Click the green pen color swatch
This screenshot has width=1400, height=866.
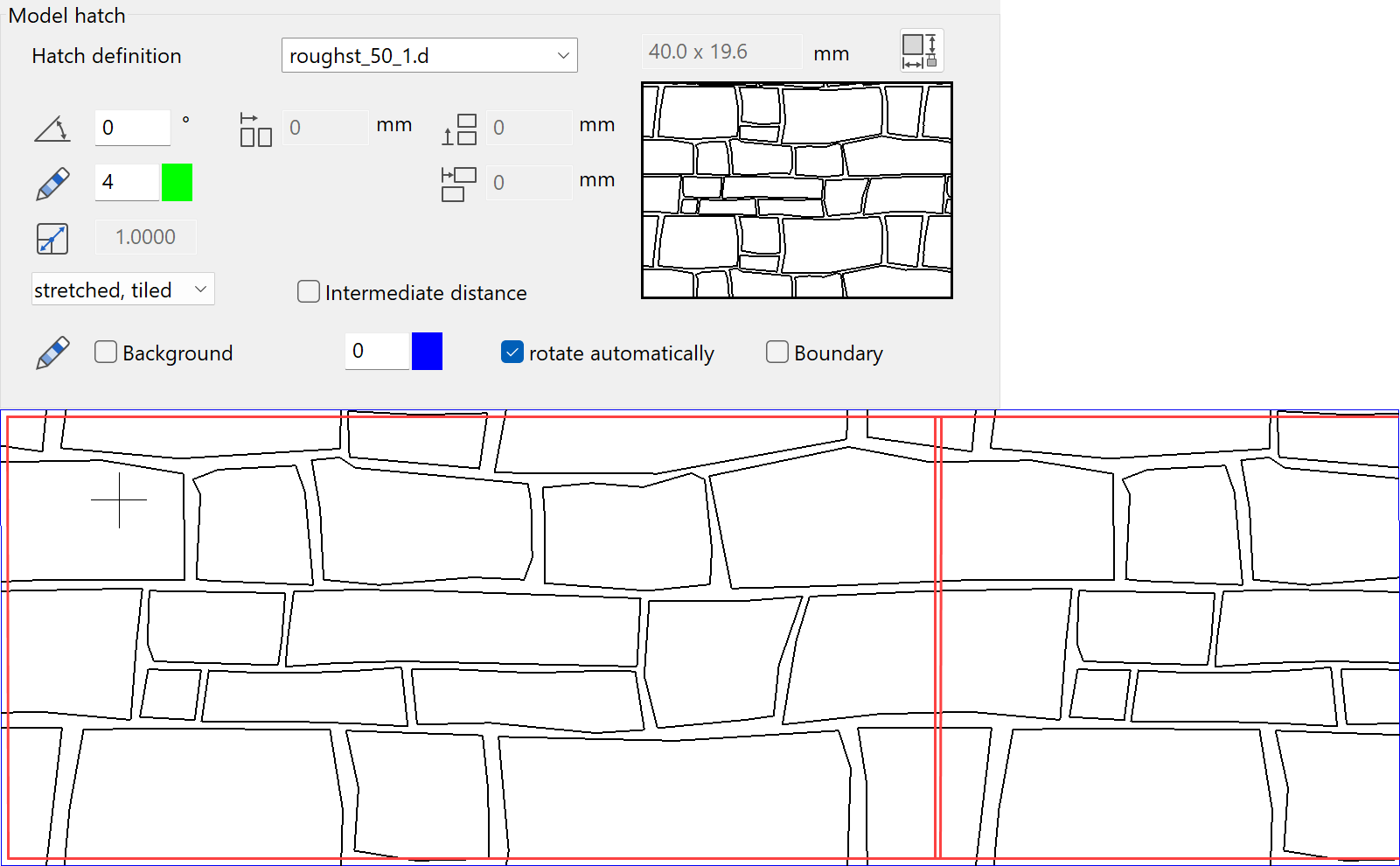coord(177,182)
